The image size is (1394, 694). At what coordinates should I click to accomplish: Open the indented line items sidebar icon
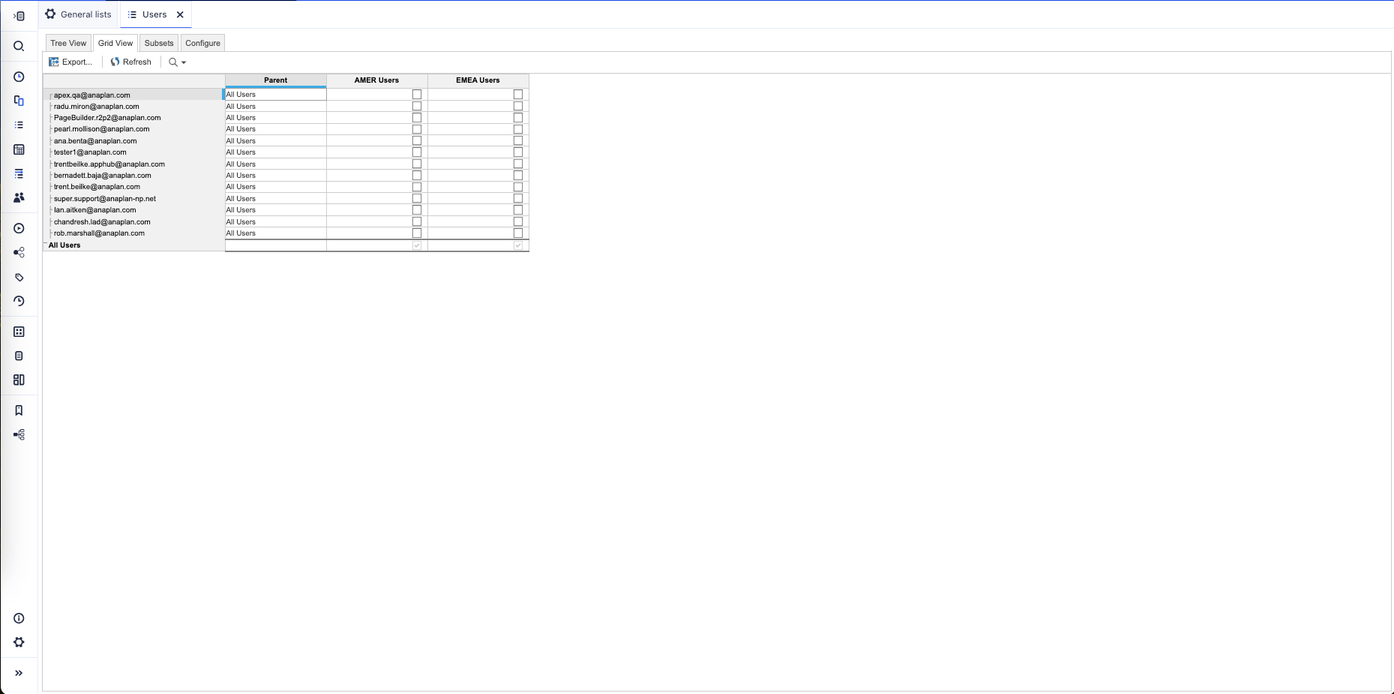click(x=19, y=174)
